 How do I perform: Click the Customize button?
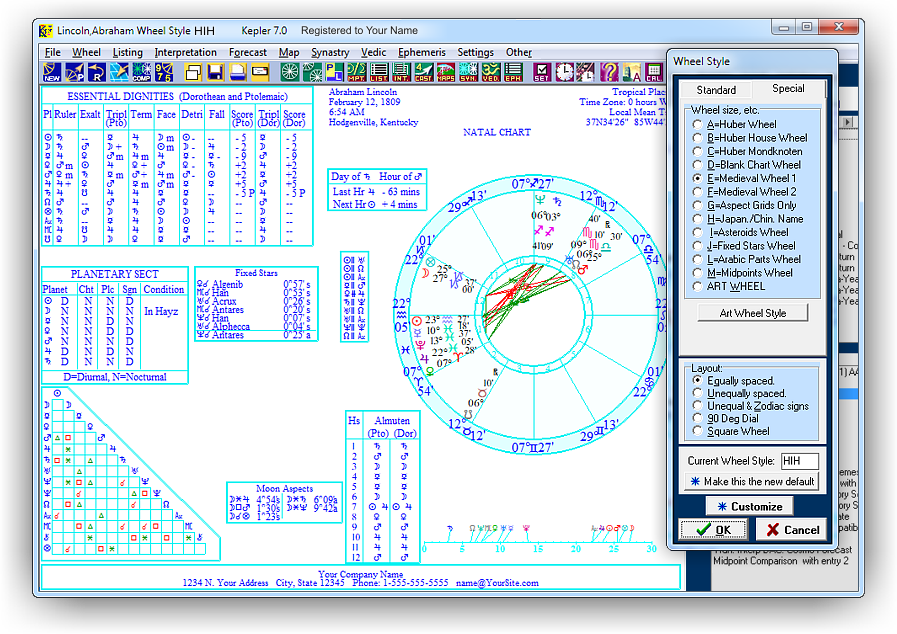(x=749, y=506)
